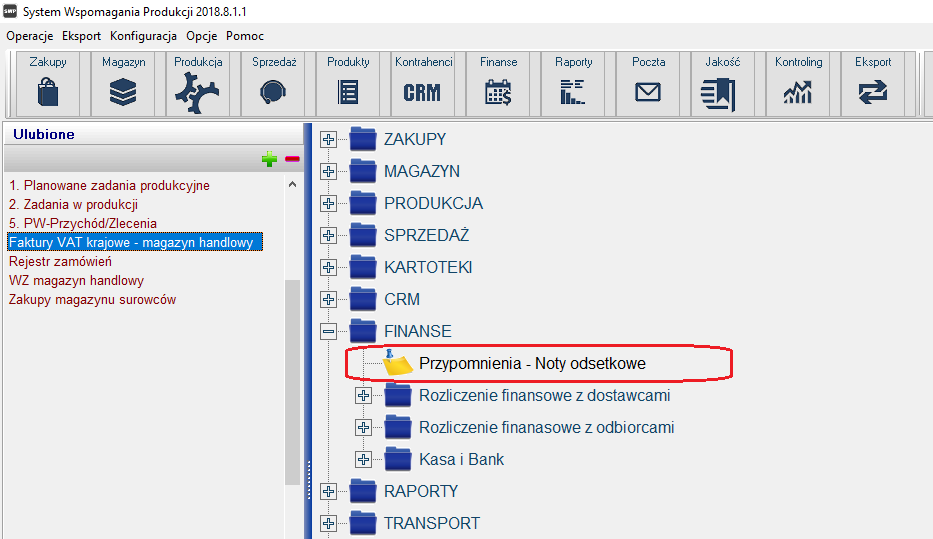Viewport: 933px width, 539px height.
Task: Open the Konfiguracja menu
Action: 143,36
